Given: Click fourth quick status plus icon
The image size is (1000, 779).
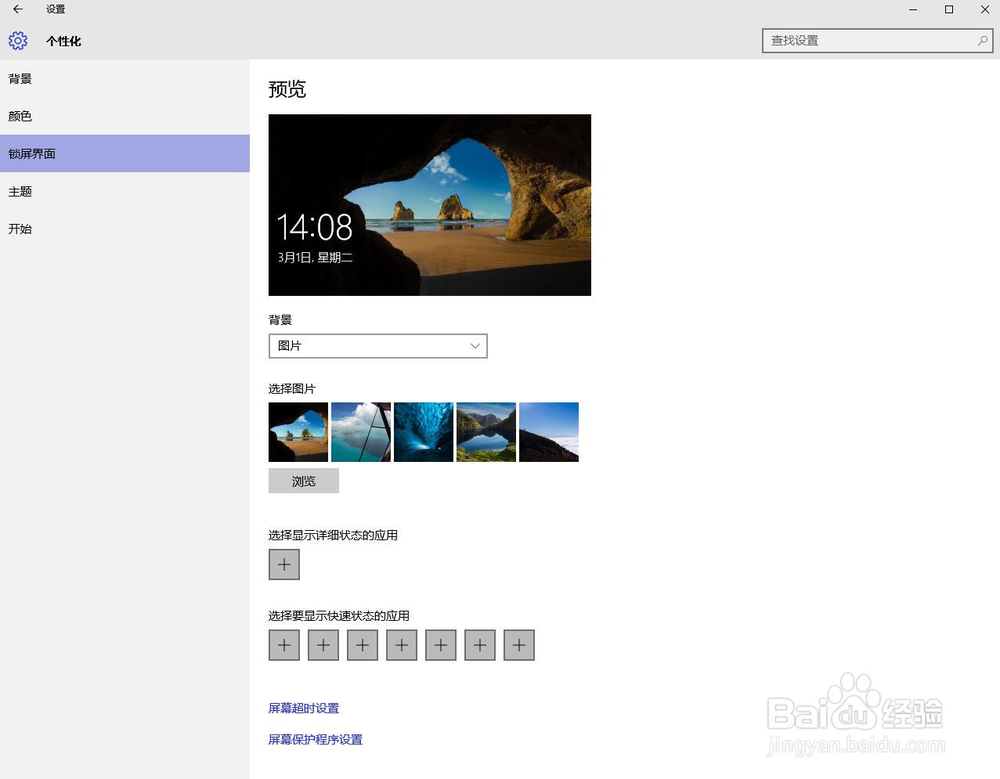Looking at the screenshot, I should coord(402,645).
